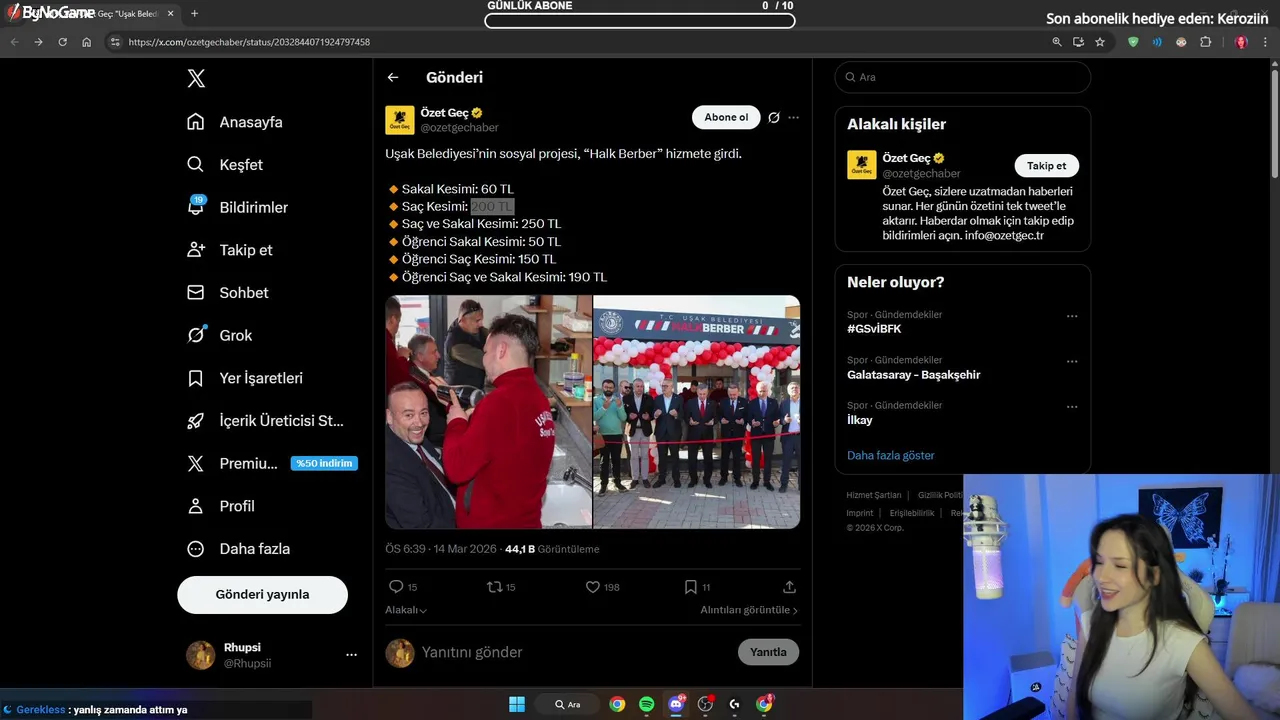Open a new browser tab
Screen dimensions: 1280x720
[194, 14]
